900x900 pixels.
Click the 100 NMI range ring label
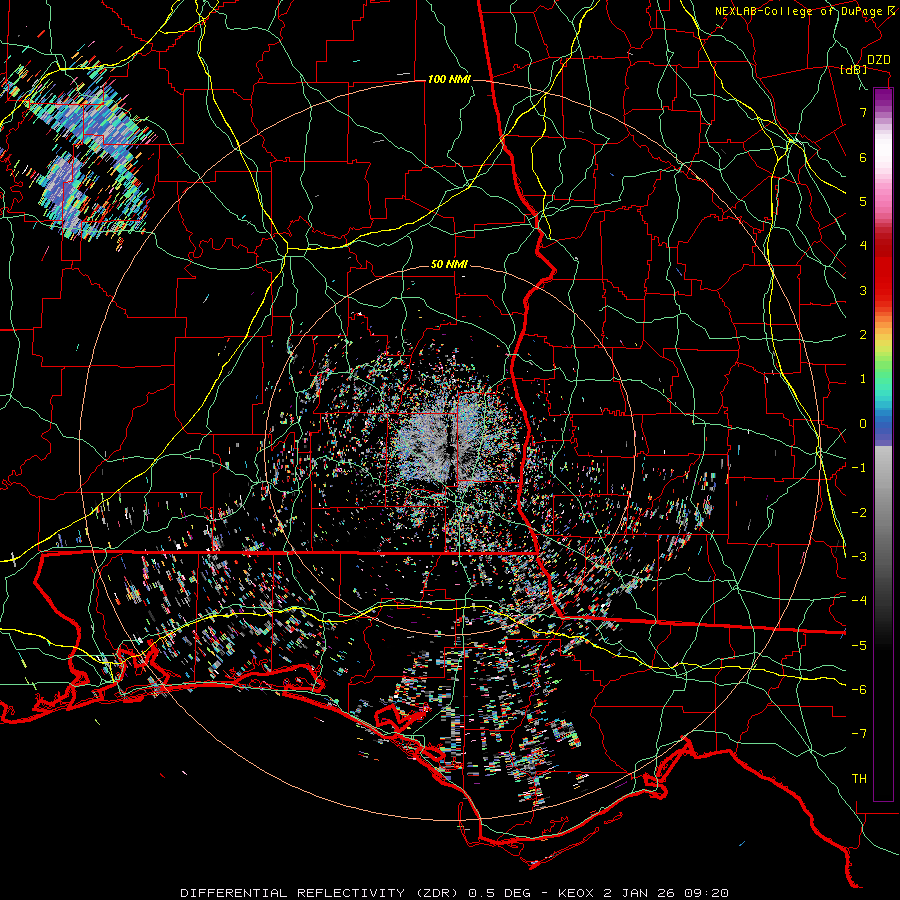pyautogui.click(x=449, y=79)
